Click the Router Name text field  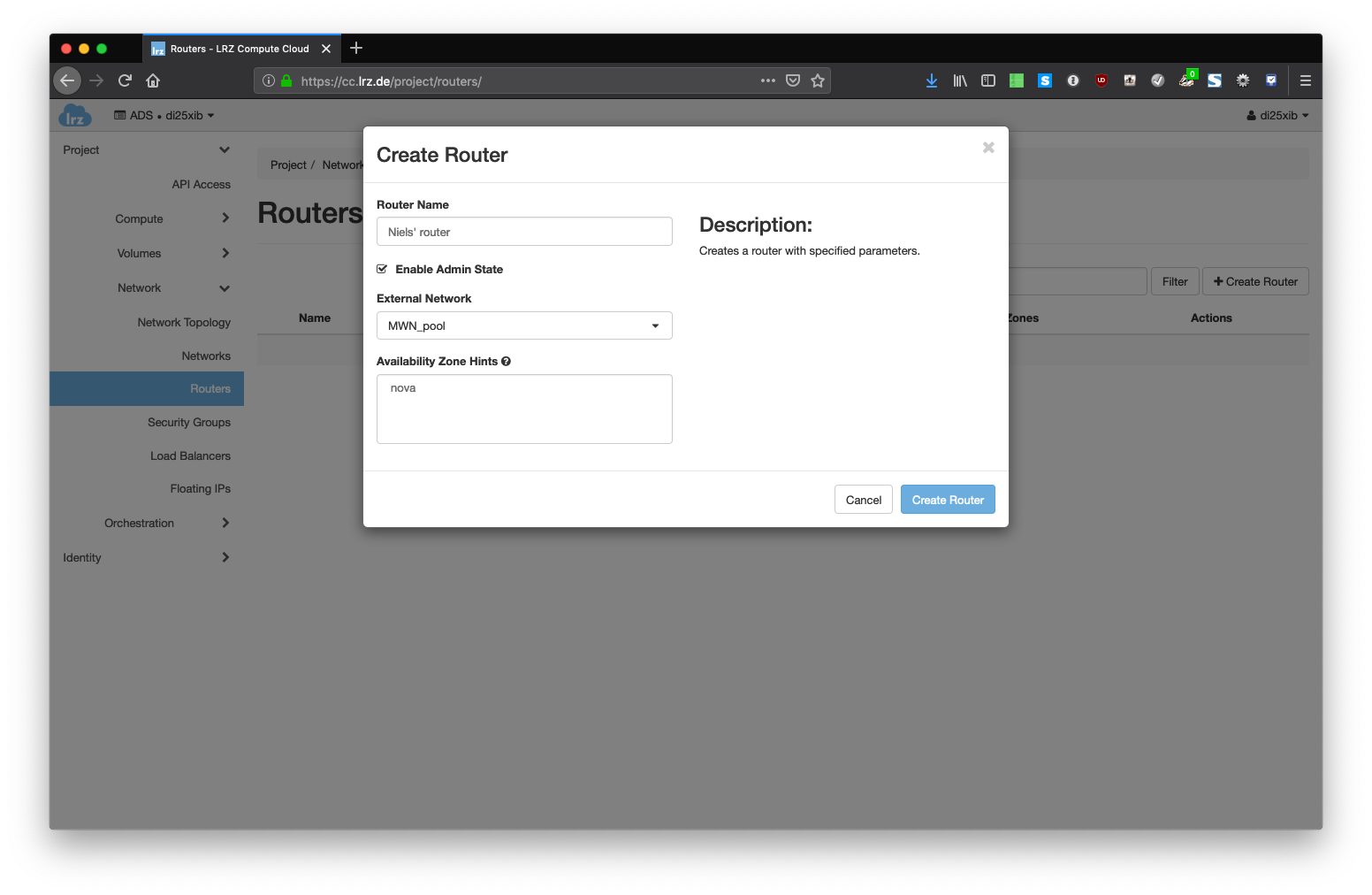coord(524,232)
